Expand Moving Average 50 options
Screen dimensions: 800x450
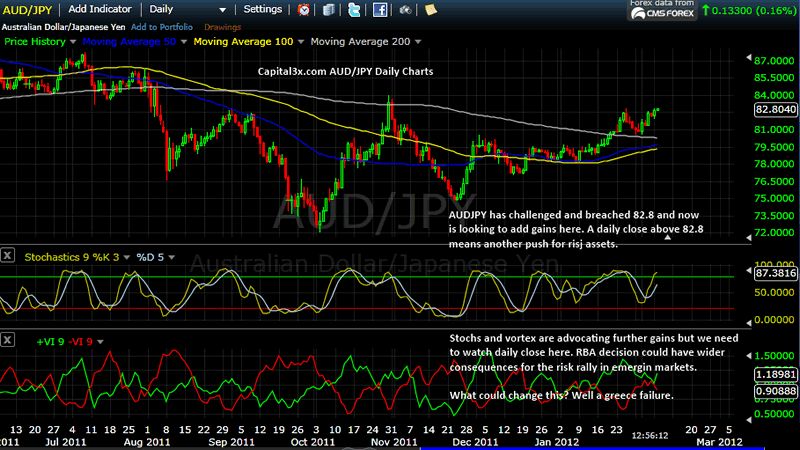point(134,42)
